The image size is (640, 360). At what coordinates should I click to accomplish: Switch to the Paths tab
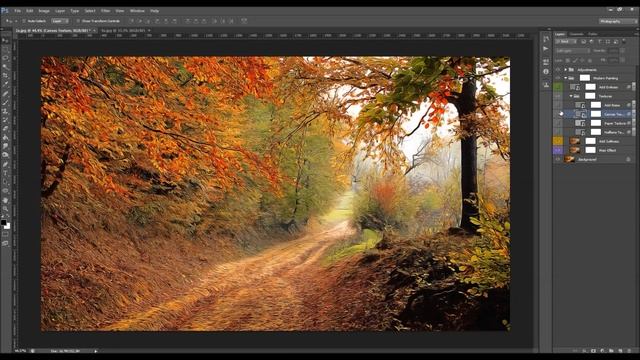pos(593,34)
